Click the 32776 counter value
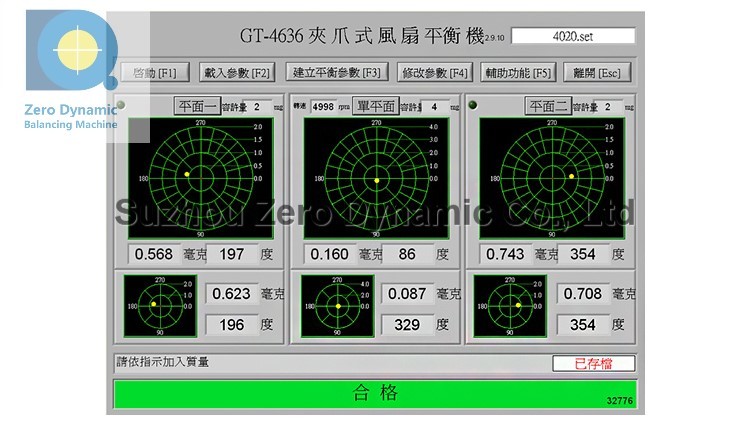The width and height of the screenshot is (750, 425). click(619, 401)
